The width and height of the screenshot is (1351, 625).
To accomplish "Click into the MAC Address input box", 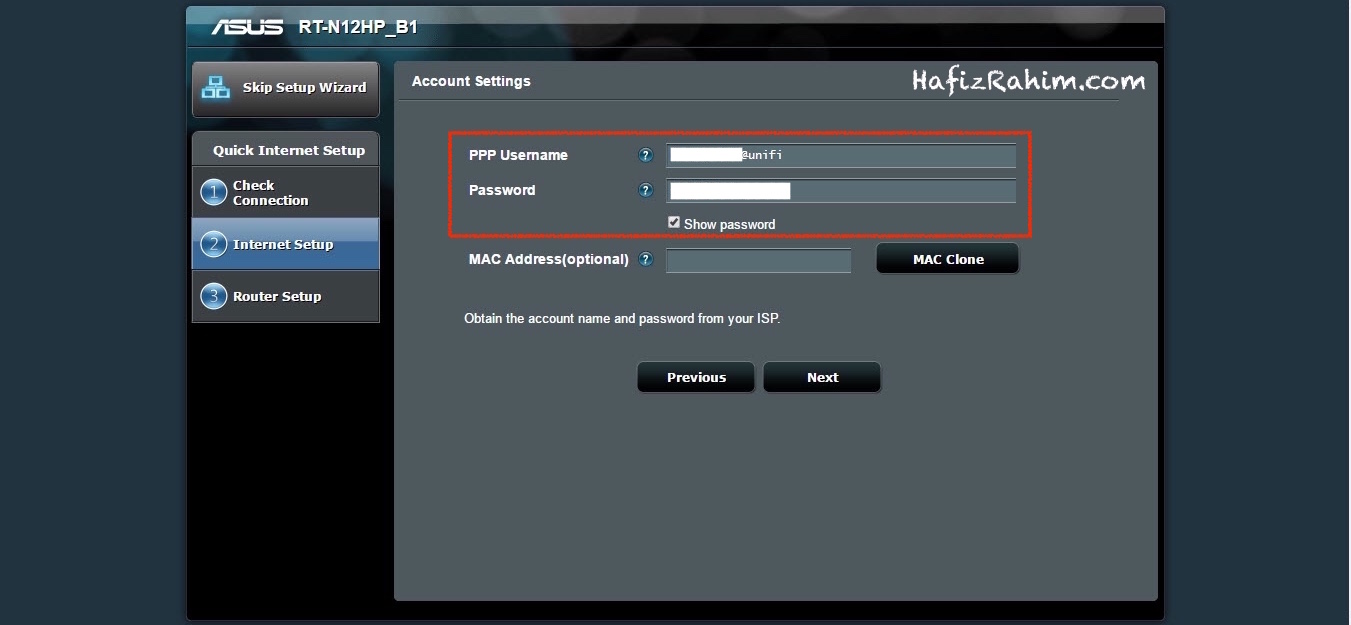I will (758, 260).
